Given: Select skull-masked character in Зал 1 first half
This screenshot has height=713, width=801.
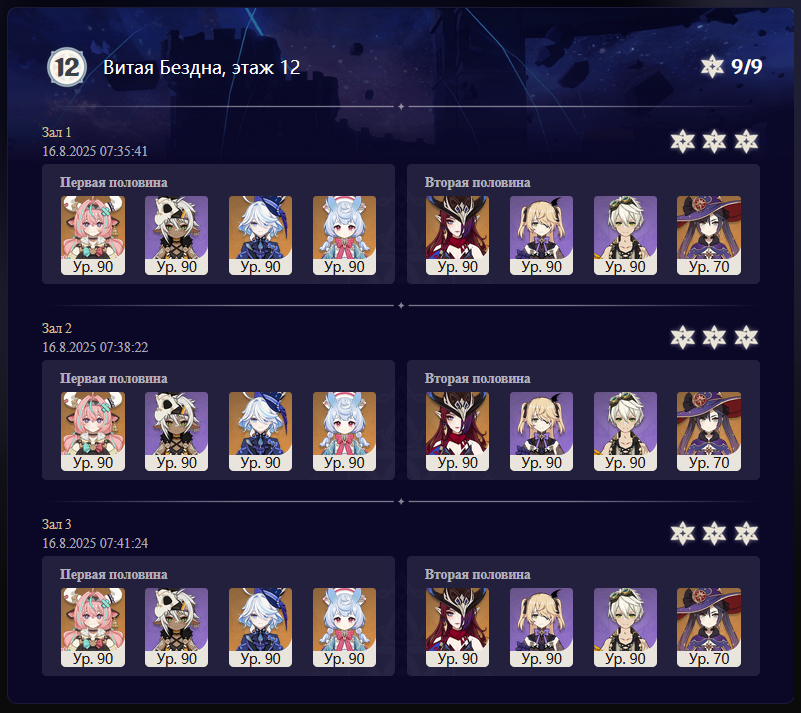Looking at the screenshot, I should tap(177, 235).
